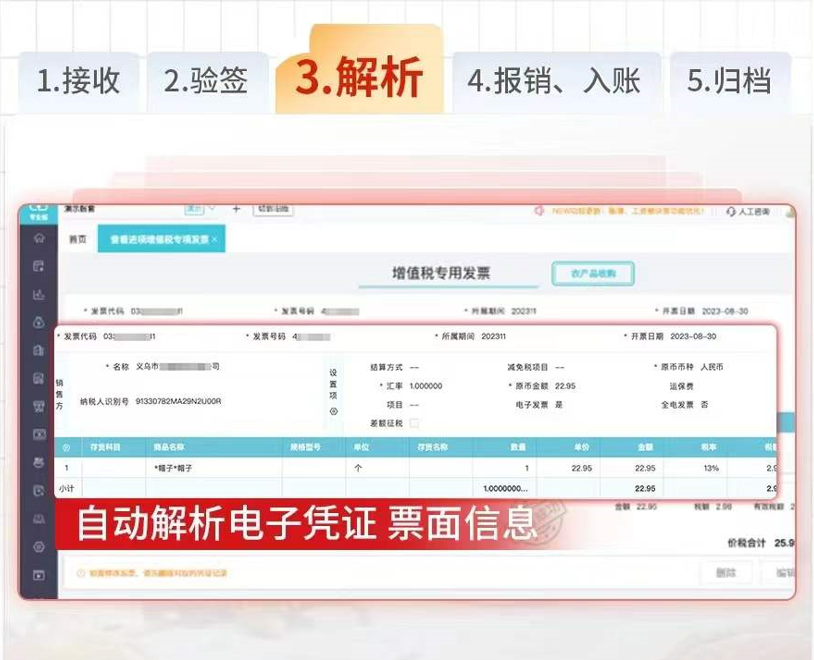
Task: Click the speaker announcement icon
Action: (x=539, y=212)
